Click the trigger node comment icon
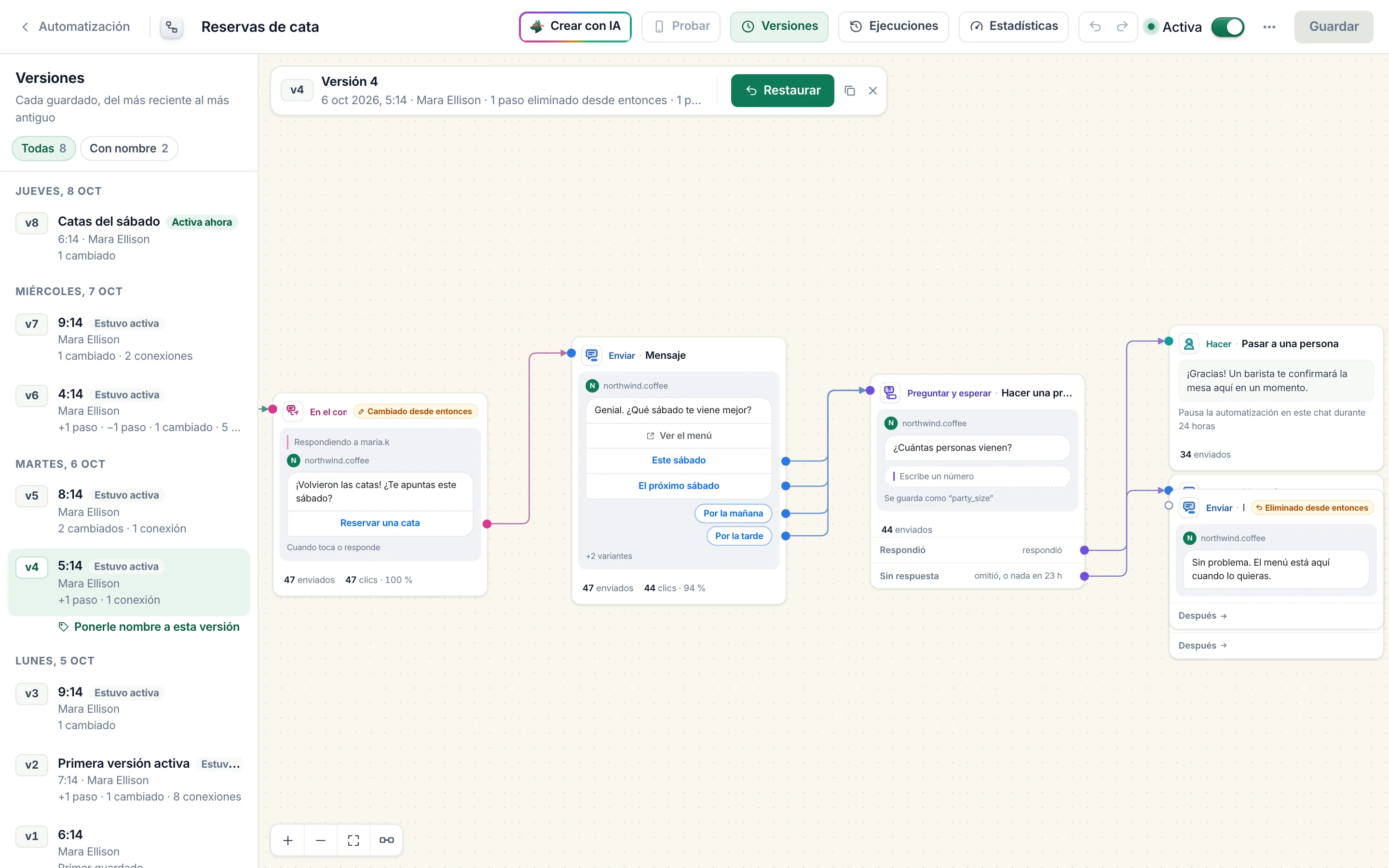Screen dimensions: 1389x868 coord(293,411)
